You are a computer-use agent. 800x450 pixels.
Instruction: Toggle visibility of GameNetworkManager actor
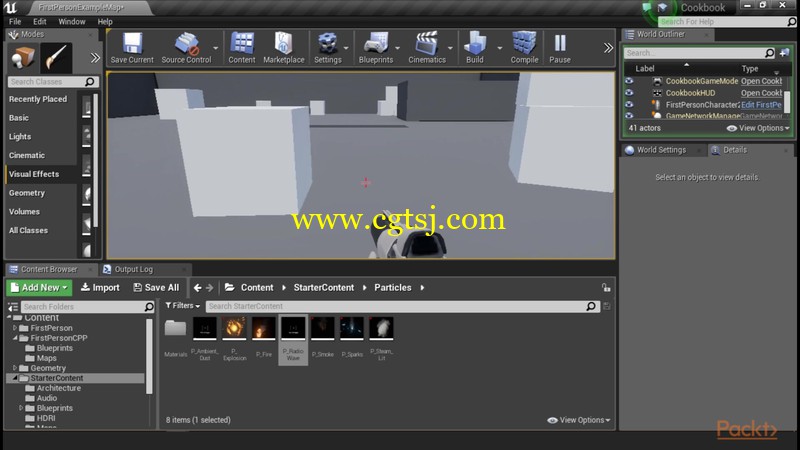point(629,116)
